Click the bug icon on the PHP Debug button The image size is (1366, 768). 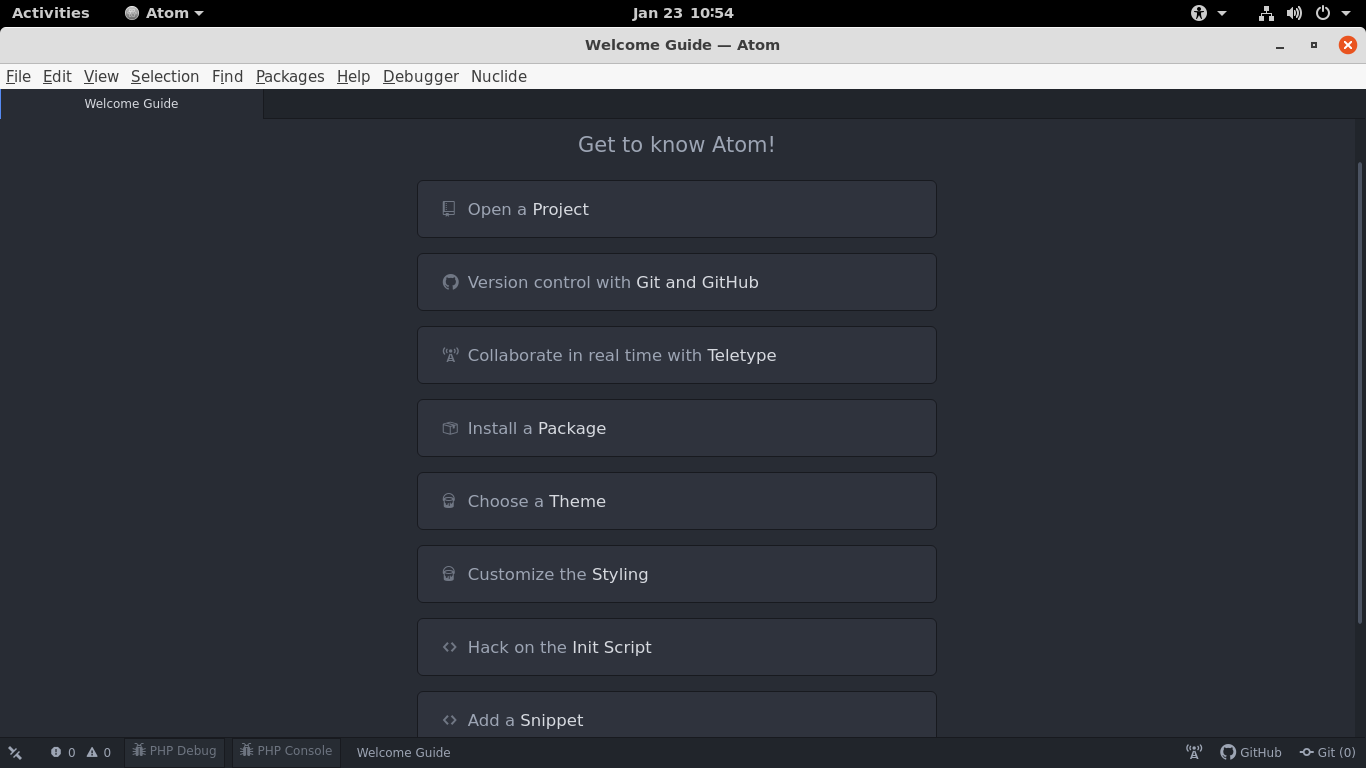[139, 750]
